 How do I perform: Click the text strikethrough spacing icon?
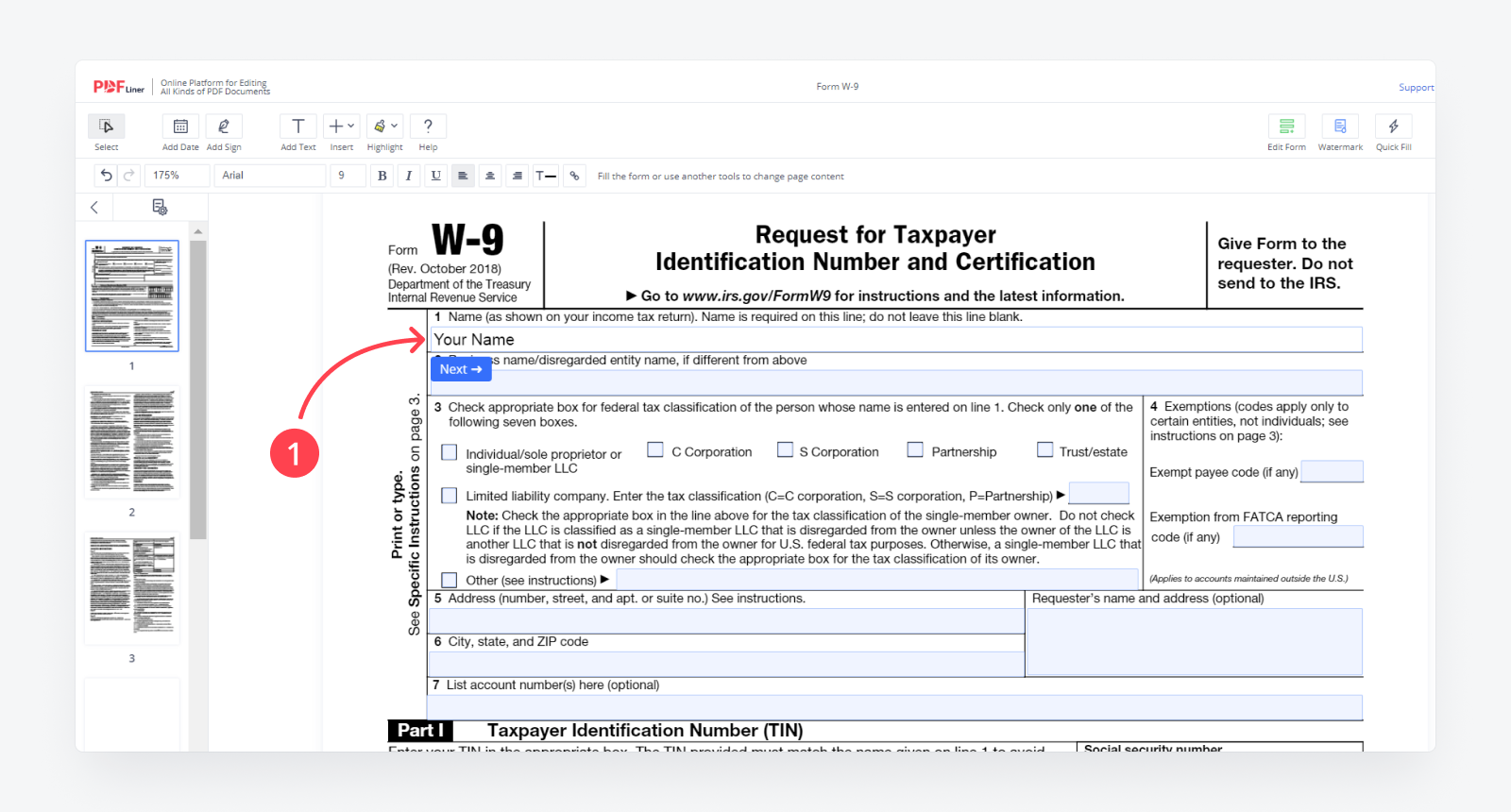coord(546,176)
